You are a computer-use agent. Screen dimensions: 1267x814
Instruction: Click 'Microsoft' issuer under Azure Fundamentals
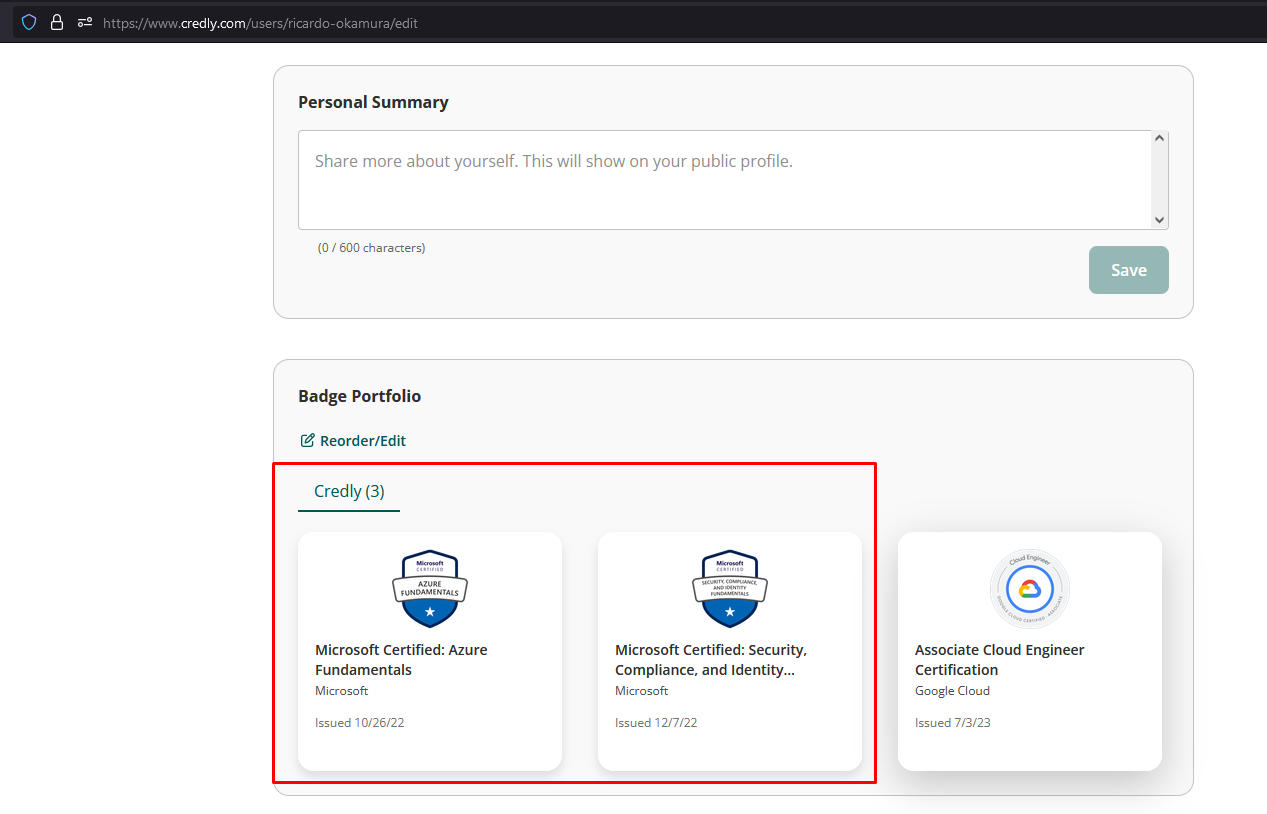342,691
